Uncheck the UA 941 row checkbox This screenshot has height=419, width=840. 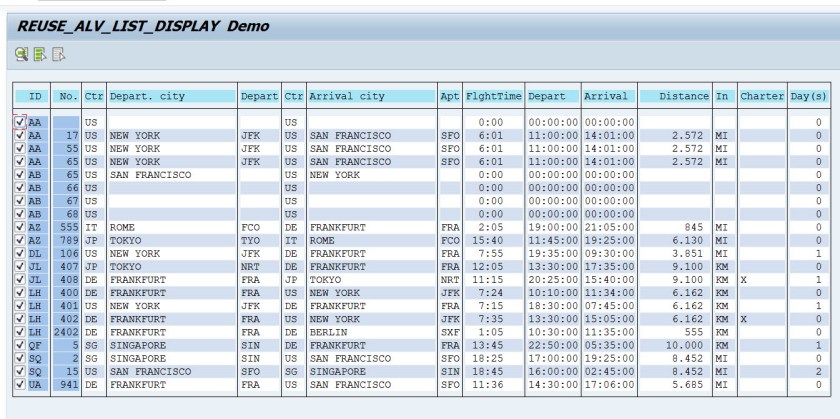coord(20,385)
